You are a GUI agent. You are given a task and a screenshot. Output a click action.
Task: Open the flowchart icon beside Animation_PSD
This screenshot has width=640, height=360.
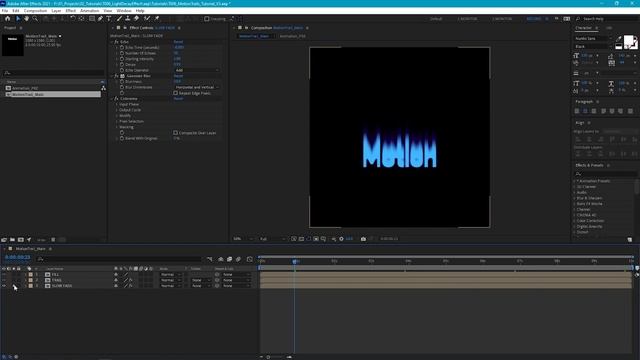103,88
